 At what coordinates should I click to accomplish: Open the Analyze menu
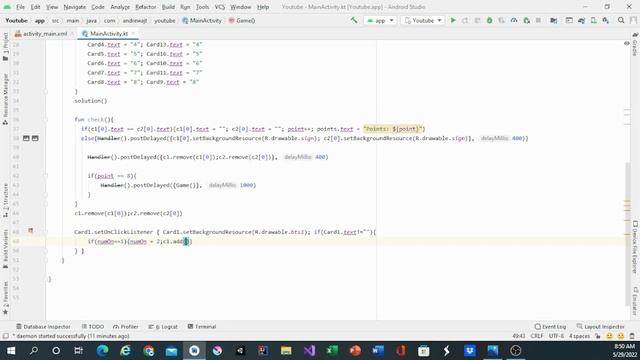click(x=120, y=7)
